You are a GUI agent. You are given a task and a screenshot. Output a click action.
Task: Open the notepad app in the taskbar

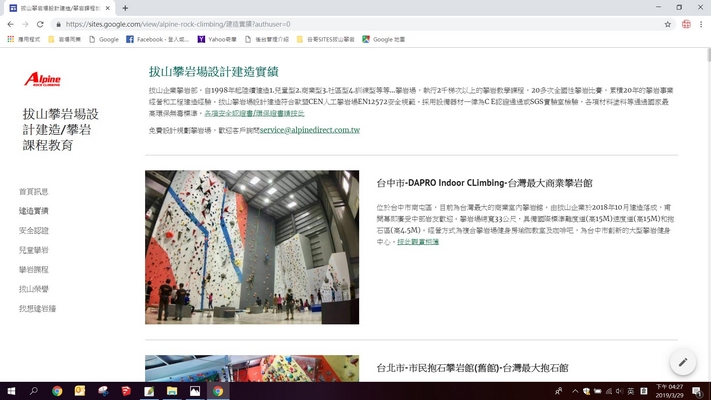pos(149,391)
